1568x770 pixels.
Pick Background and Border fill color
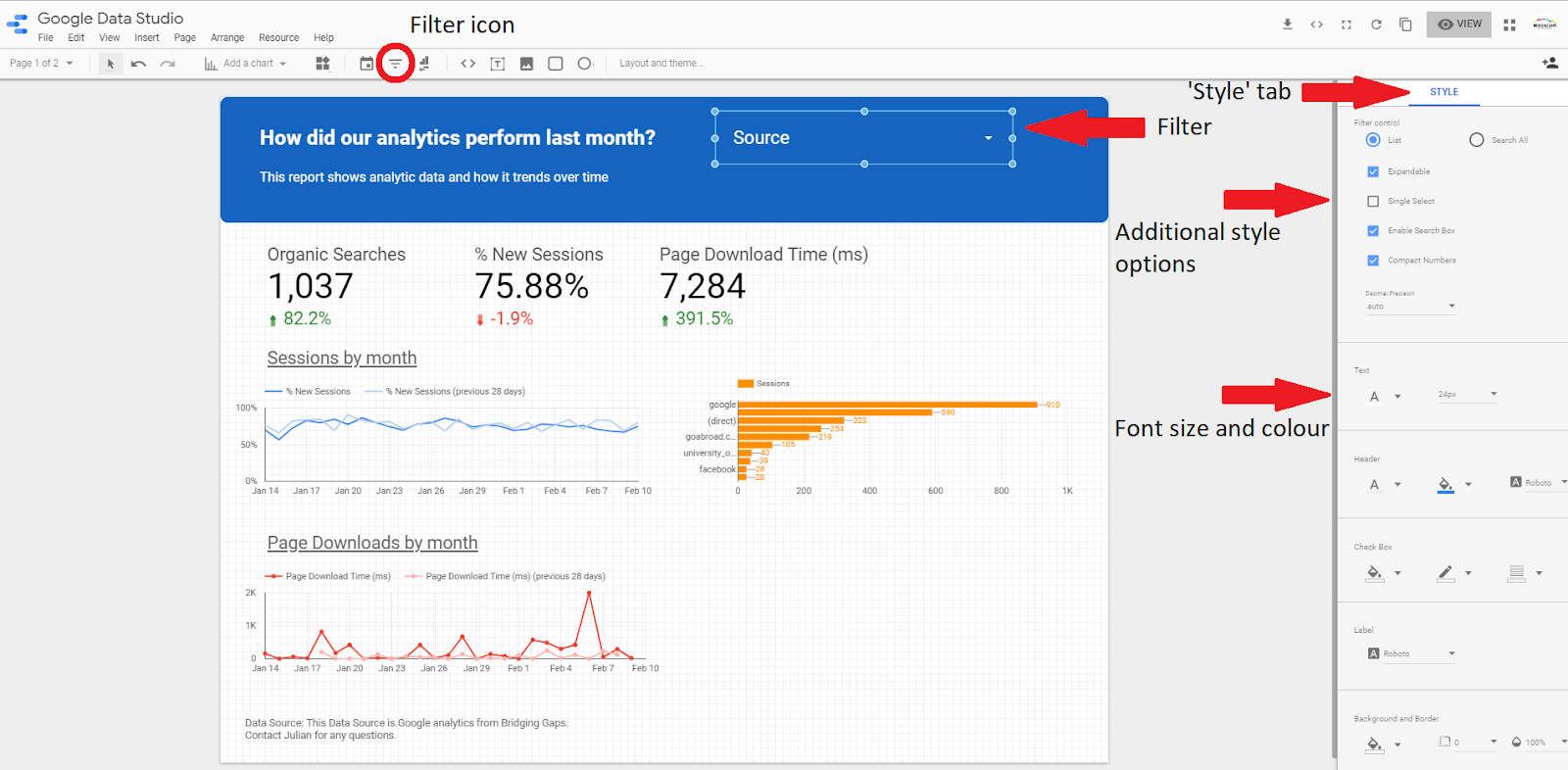(x=1384, y=744)
